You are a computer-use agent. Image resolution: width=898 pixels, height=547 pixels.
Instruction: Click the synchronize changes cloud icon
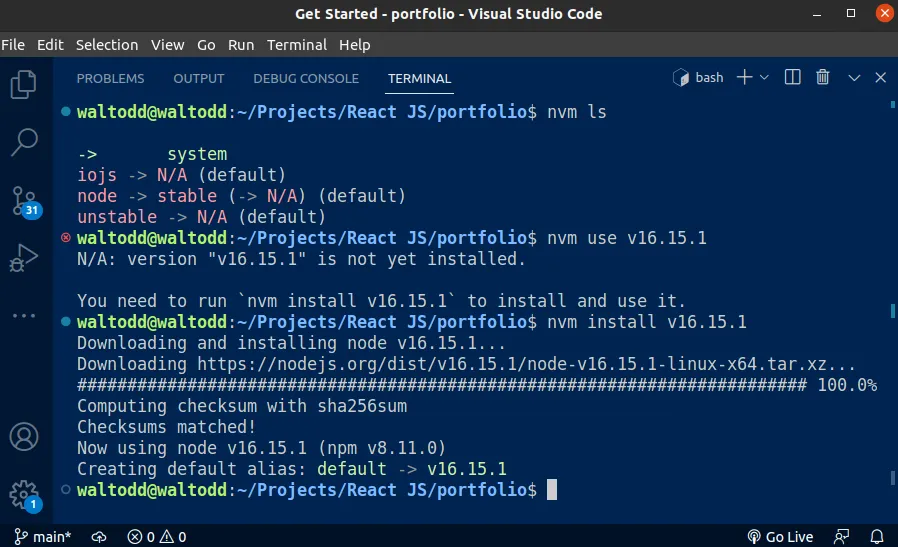coord(99,537)
